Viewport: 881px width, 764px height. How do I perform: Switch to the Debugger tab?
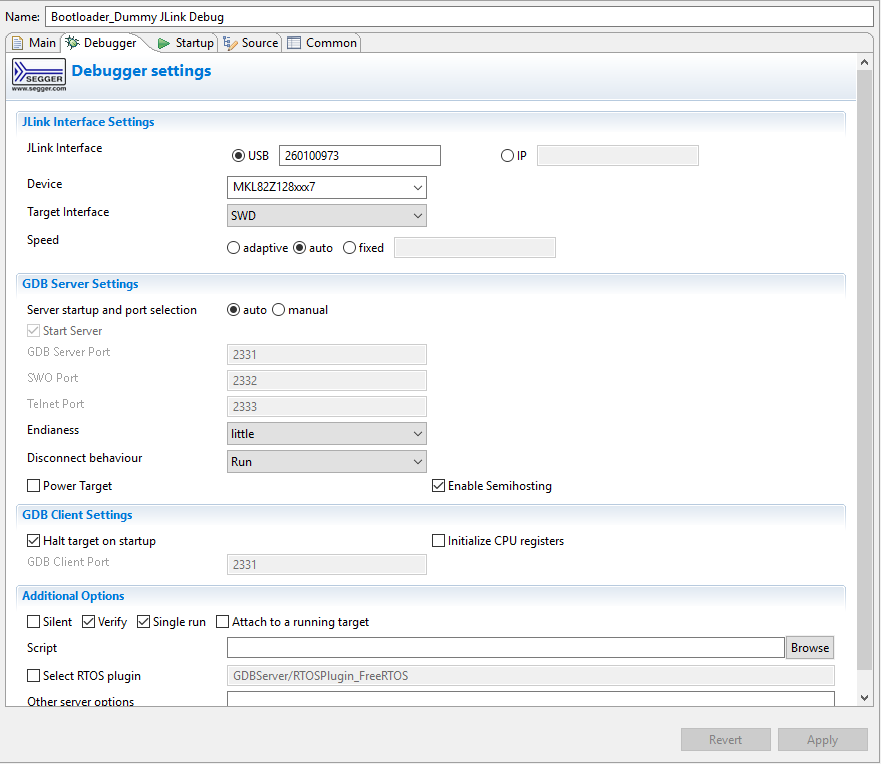(x=101, y=43)
